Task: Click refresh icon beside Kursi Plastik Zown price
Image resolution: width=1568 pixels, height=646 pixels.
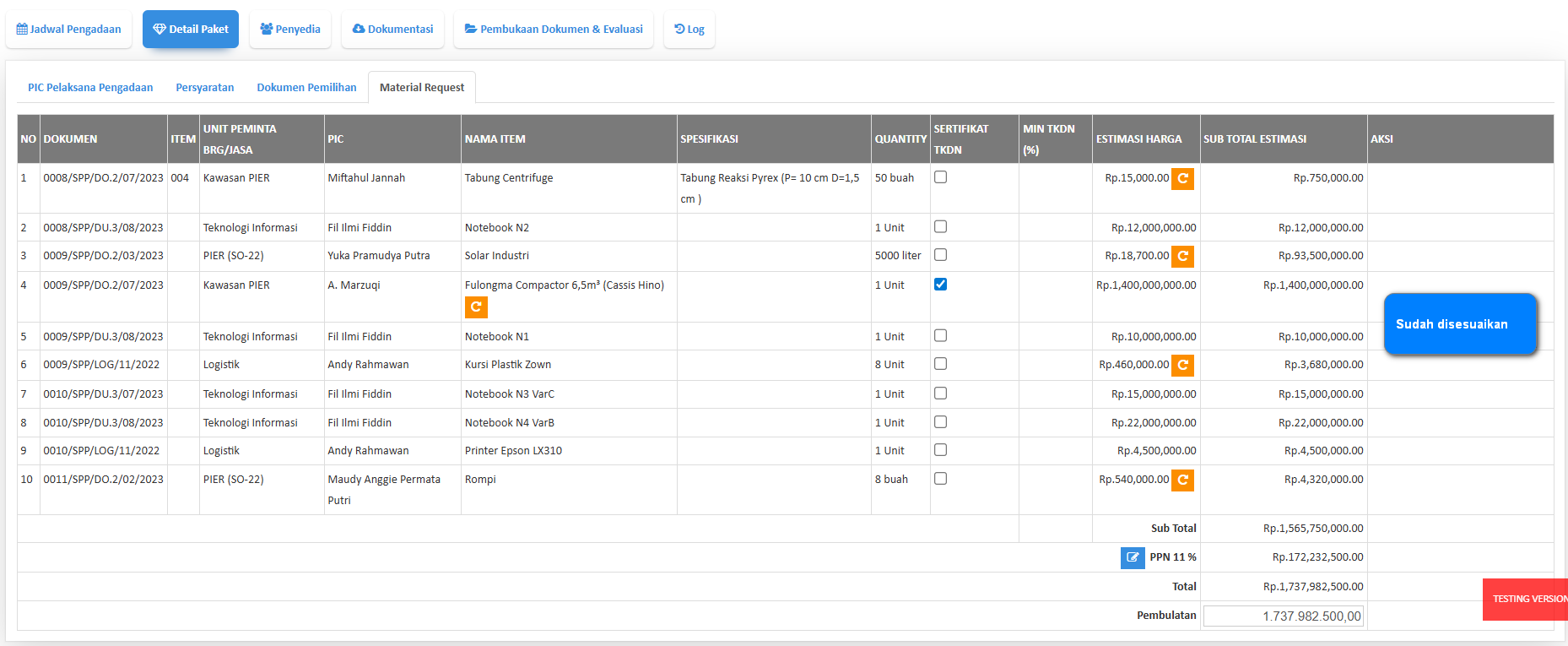Action: coord(1182,365)
